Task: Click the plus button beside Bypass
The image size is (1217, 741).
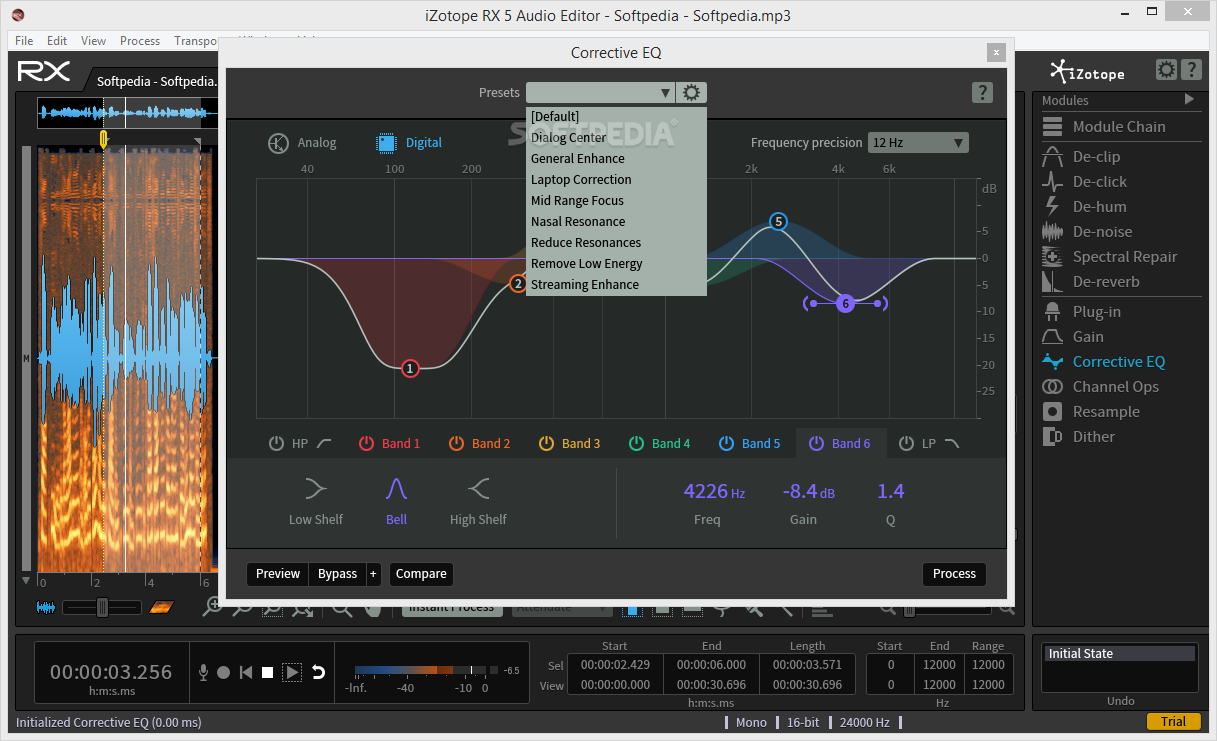Action: tap(374, 574)
